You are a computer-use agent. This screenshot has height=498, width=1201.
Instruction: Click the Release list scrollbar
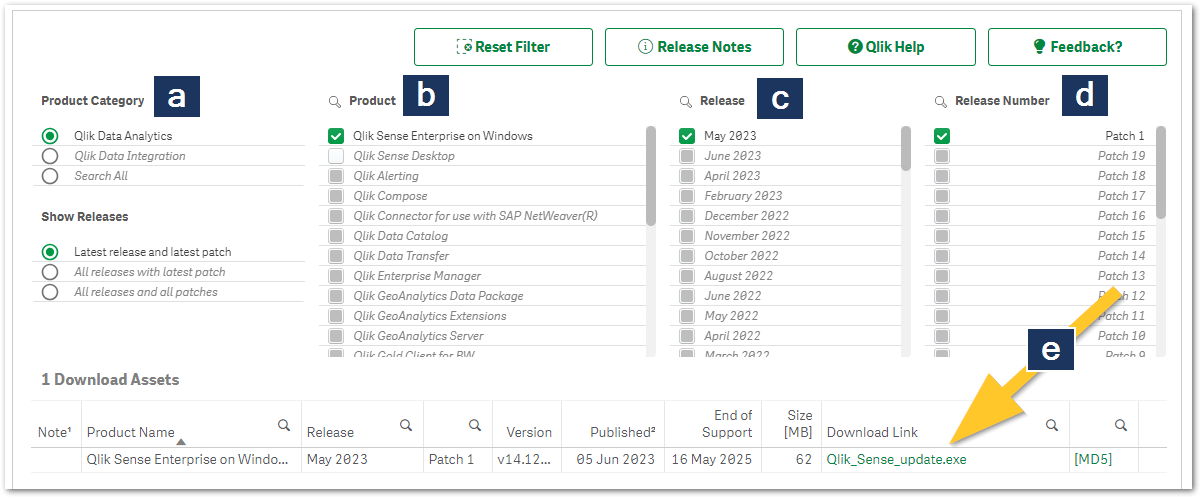(906, 148)
